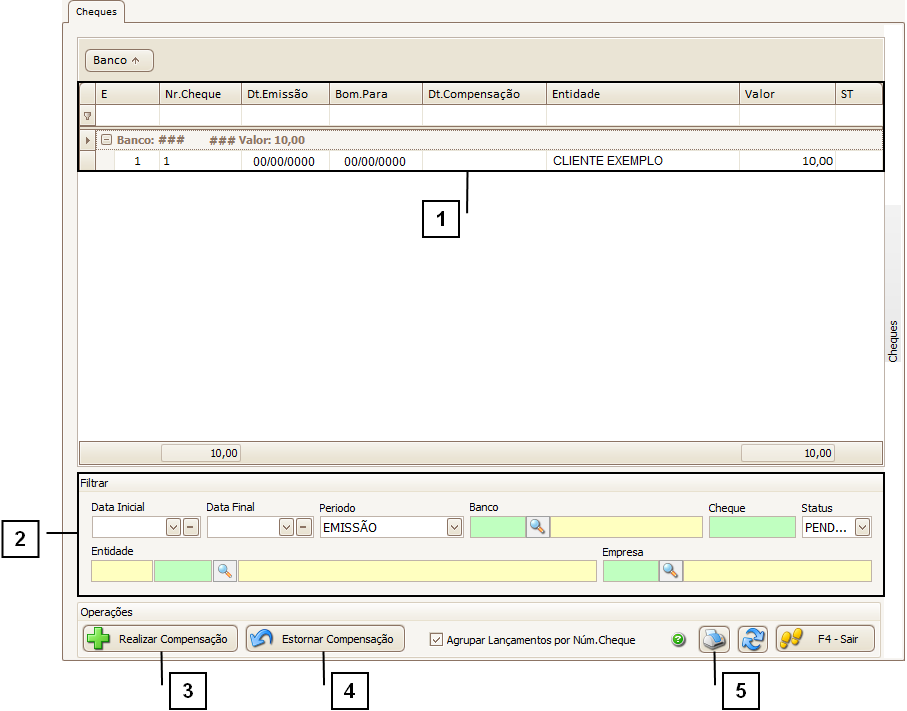This screenshot has height=711, width=907.
Task: Click the vertical Cheques side tab
Action: click(893, 340)
